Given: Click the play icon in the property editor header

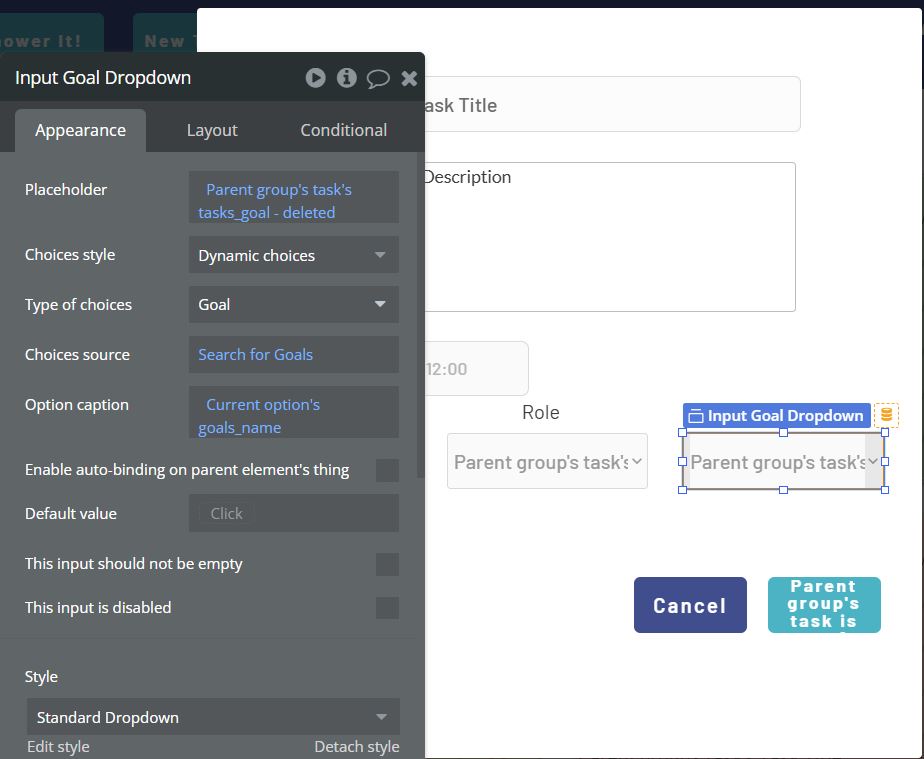Looking at the screenshot, I should pos(315,78).
